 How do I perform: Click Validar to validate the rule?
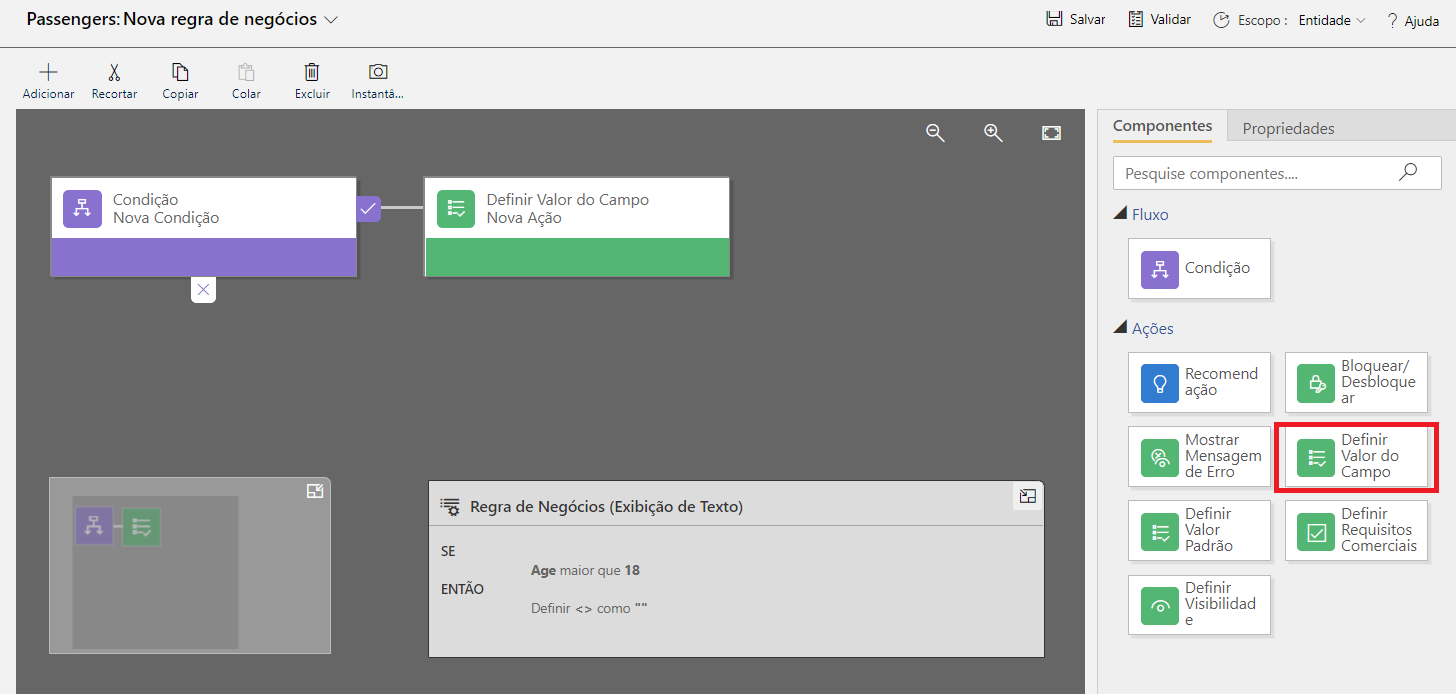tap(1159, 19)
